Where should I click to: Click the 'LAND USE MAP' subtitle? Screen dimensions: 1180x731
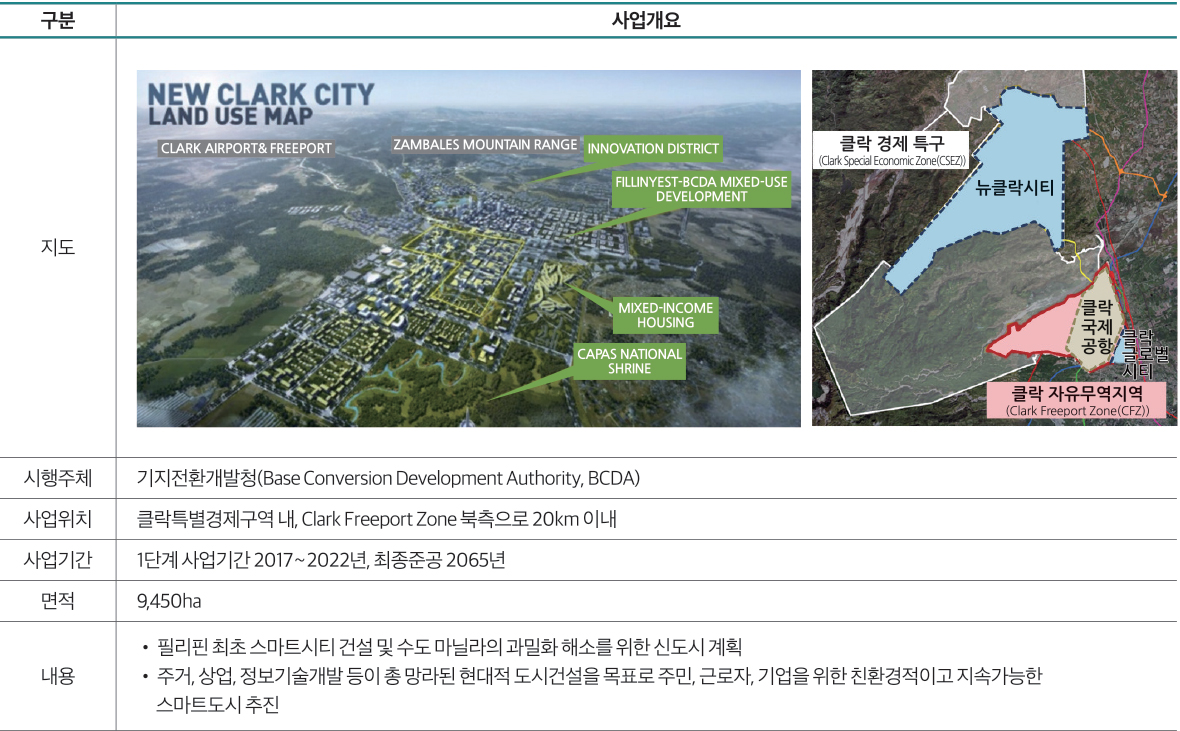230,117
